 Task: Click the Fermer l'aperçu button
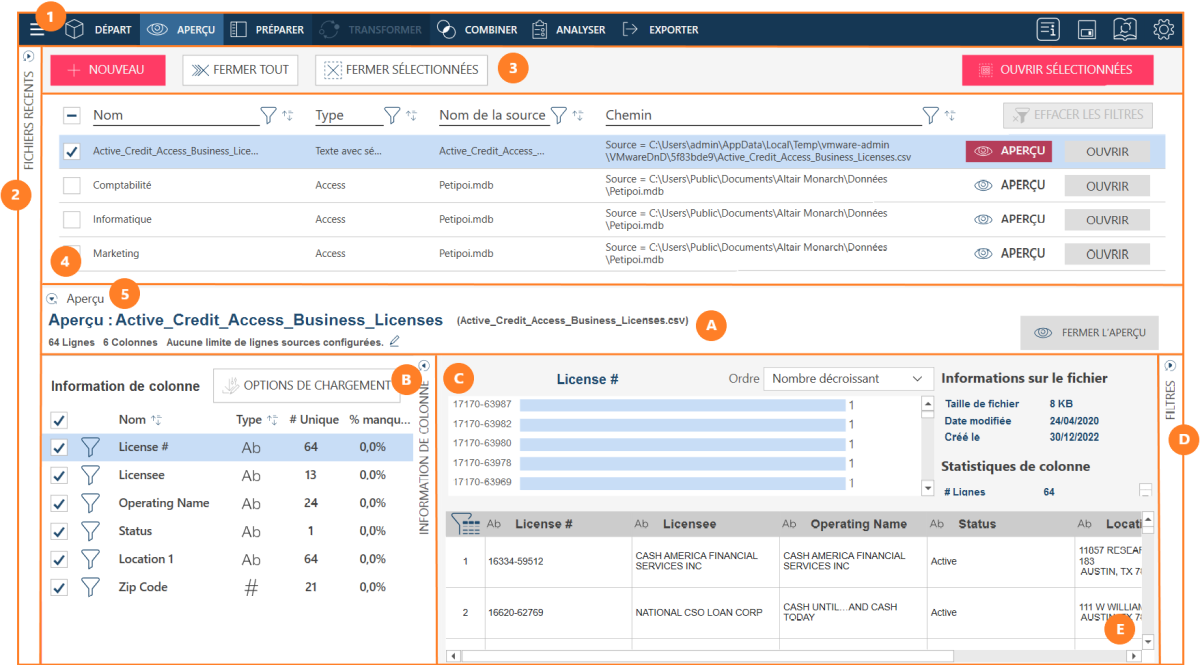[x=1090, y=333]
